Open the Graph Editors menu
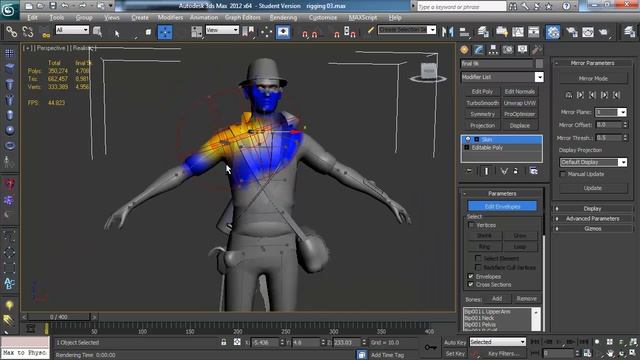The height and width of the screenshot is (360, 640). (x=242, y=18)
